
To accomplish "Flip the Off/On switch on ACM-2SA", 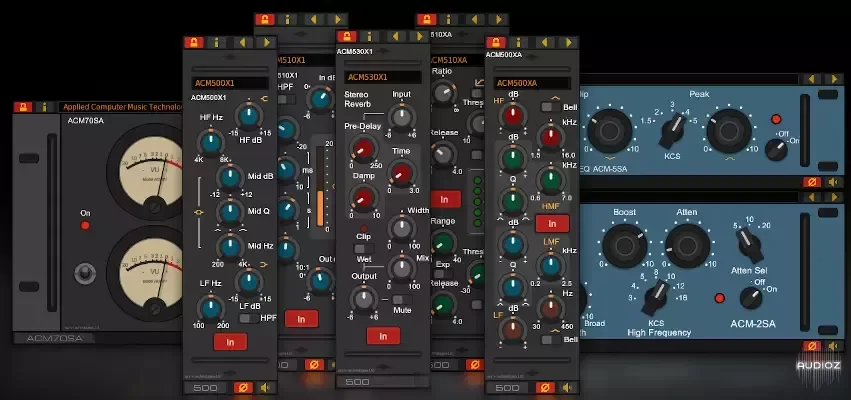I will [751, 297].
